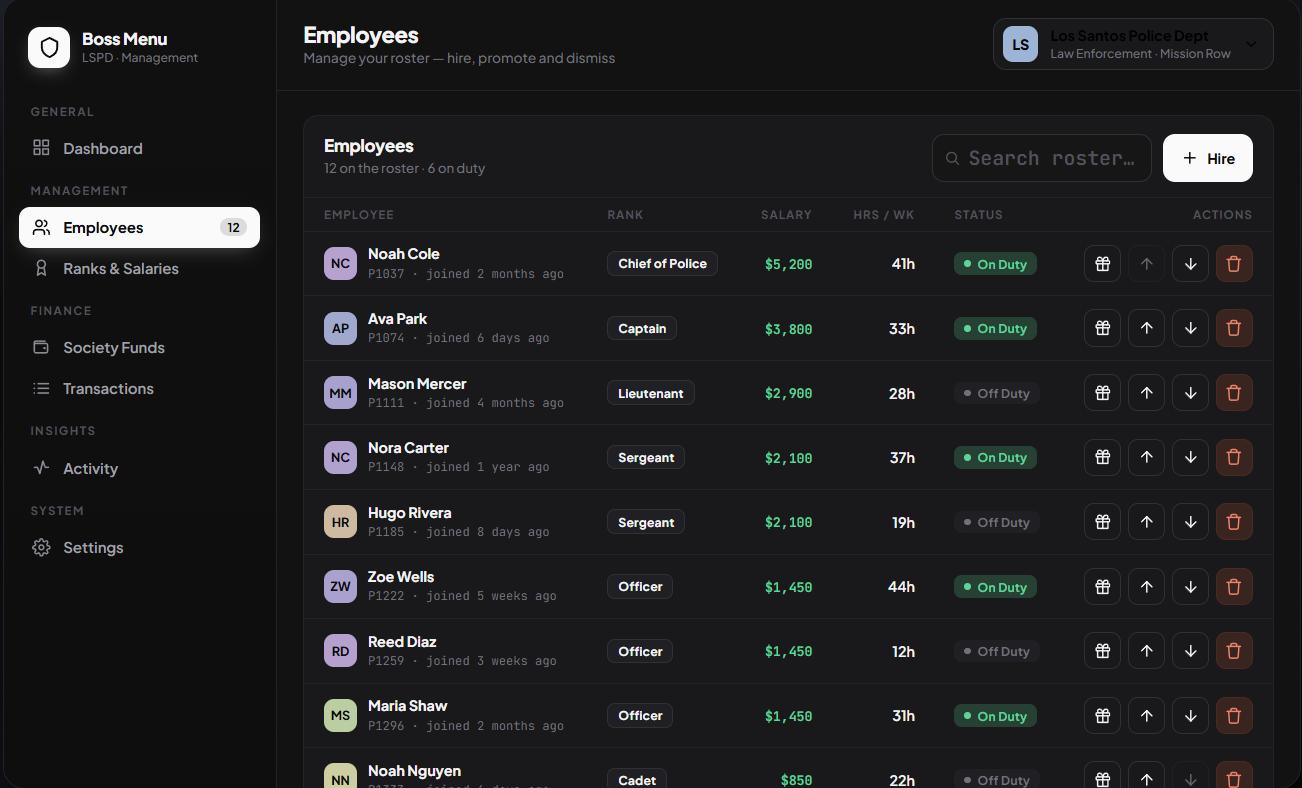Viewport: 1302px width, 788px height.
Task: Open Settings from the sidebar
Action: [x=139, y=547]
